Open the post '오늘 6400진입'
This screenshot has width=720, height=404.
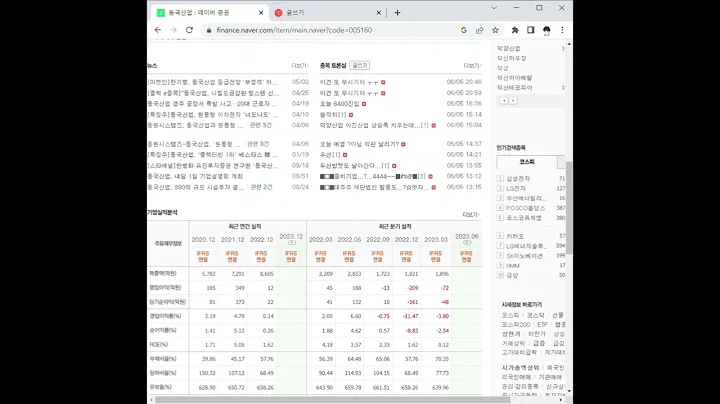[340, 104]
